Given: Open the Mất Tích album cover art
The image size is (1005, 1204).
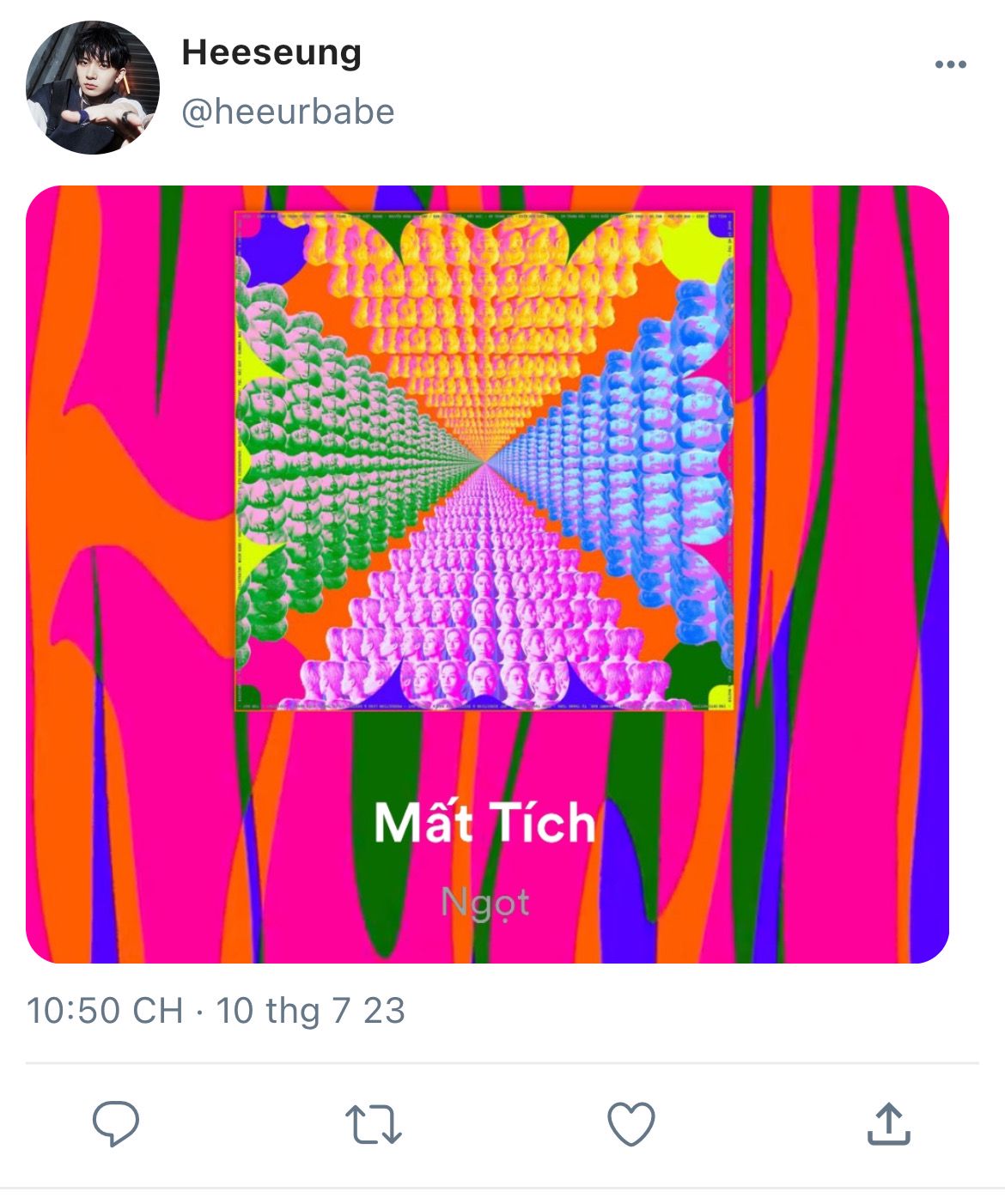Looking at the screenshot, I should coord(485,460).
